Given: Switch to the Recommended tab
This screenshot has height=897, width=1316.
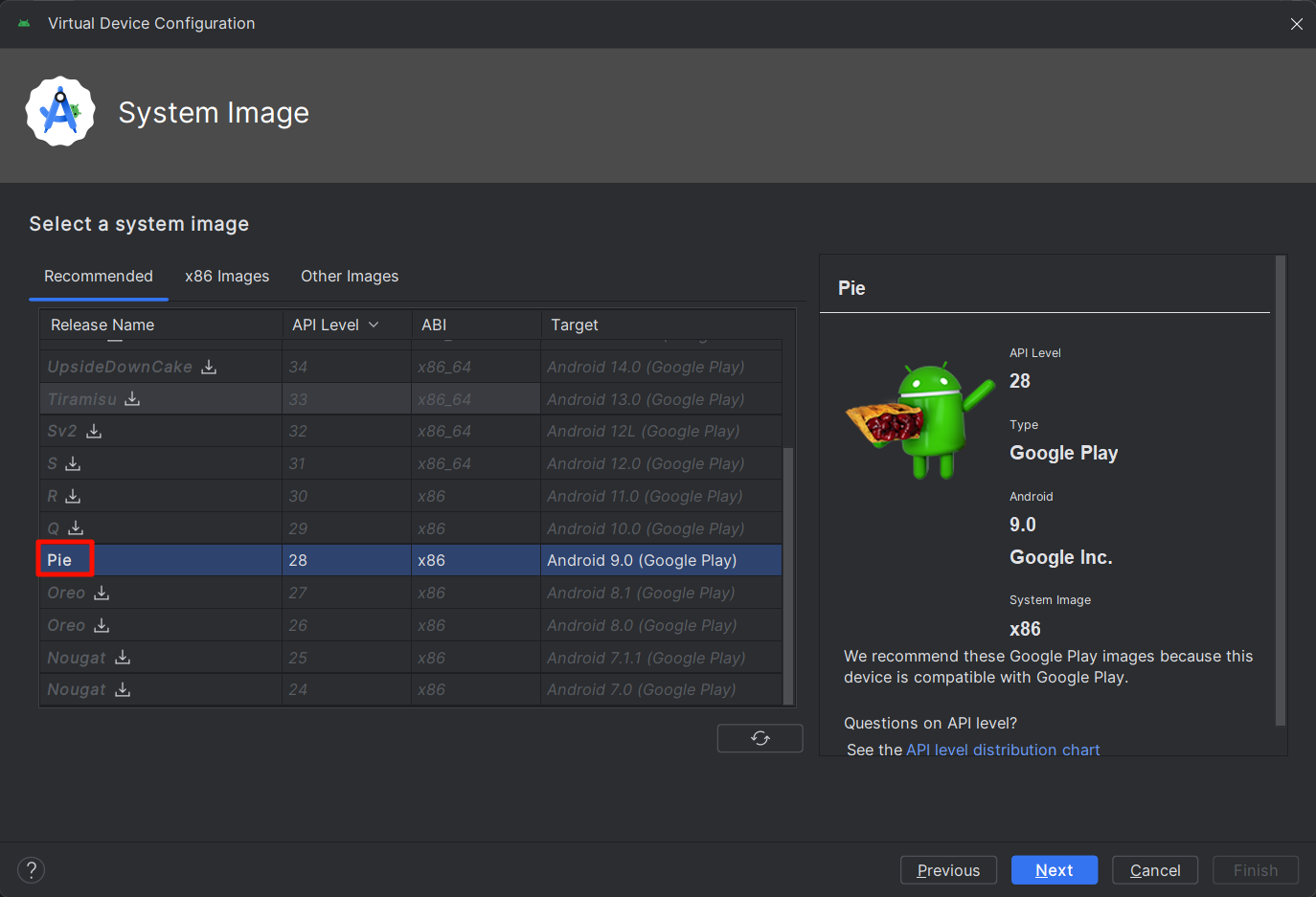Looking at the screenshot, I should [99, 276].
